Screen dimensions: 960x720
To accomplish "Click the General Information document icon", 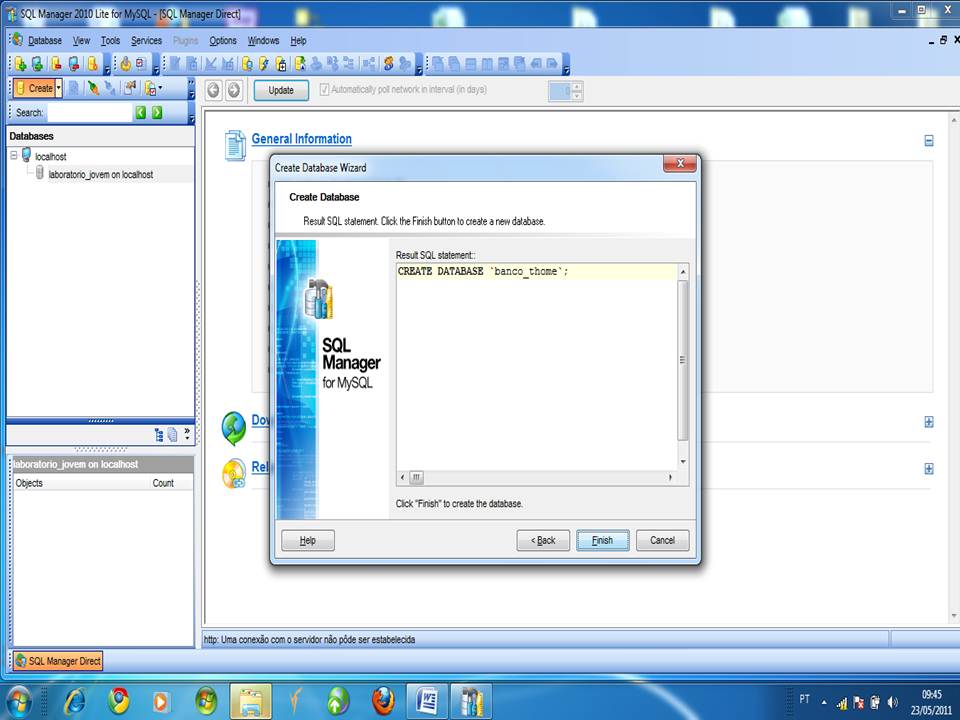I will tap(234, 145).
